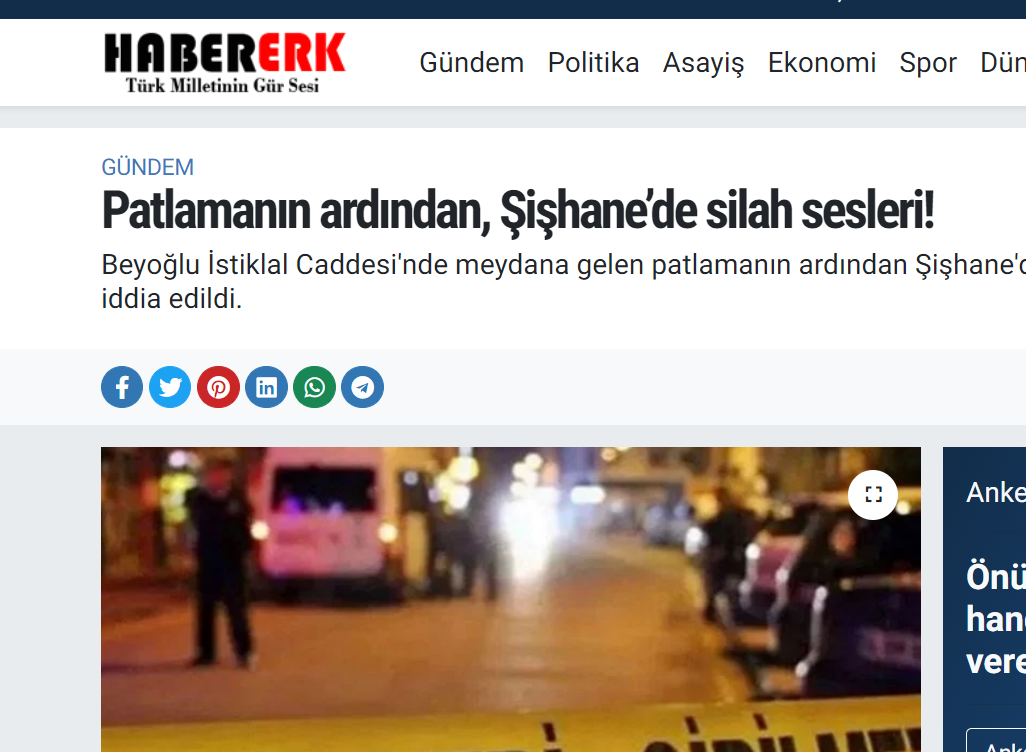Open the Ekonomi section
Image resolution: width=1026 pixels, height=752 pixels.
click(x=822, y=63)
